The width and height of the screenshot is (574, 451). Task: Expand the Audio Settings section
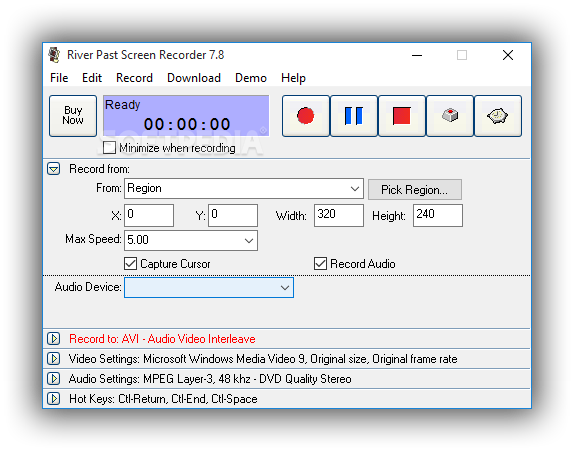tap(53, 379)
